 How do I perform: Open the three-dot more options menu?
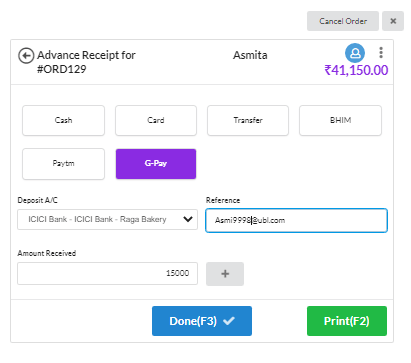[381, 53]
